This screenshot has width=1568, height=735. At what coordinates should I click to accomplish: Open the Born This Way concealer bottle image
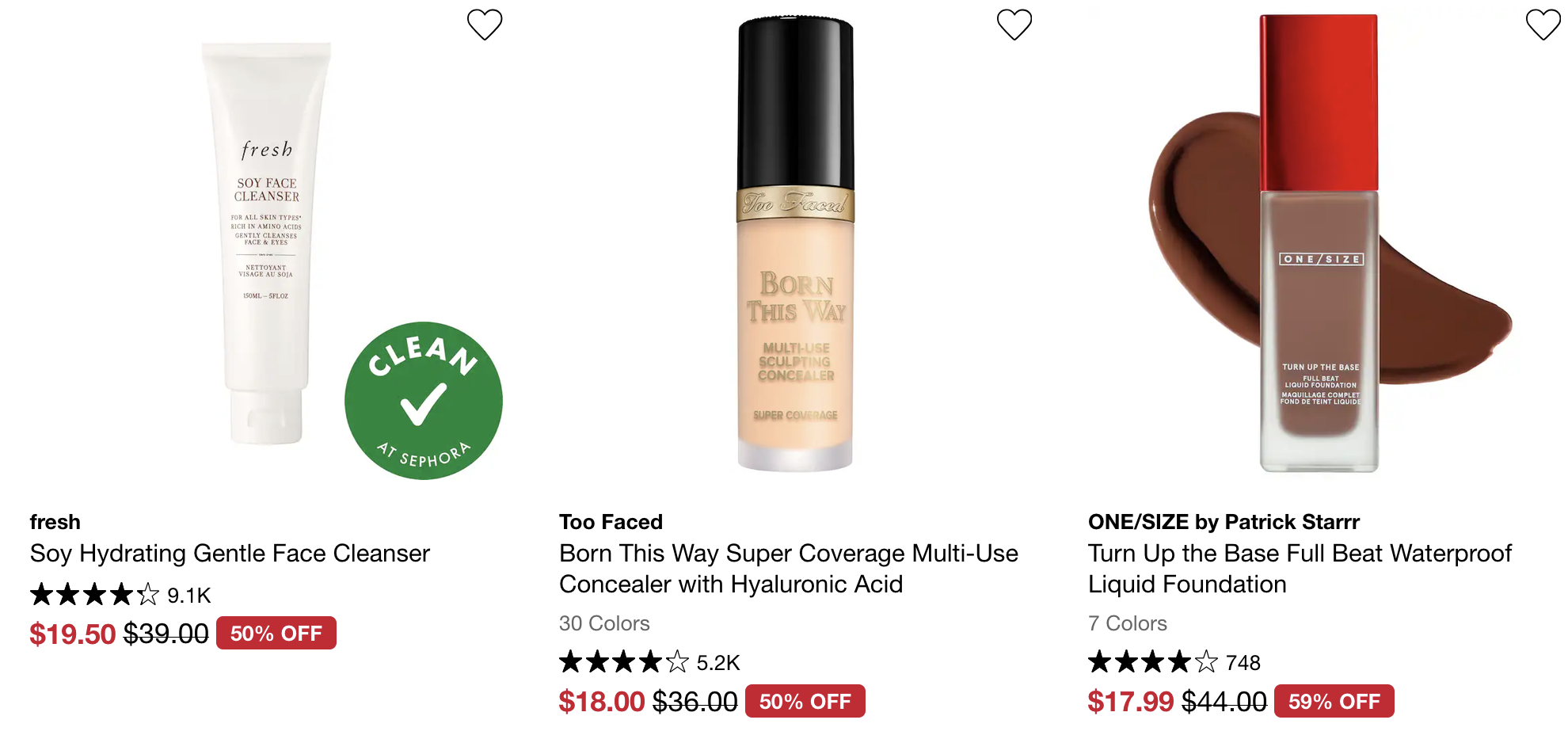(x=796, y=243)
